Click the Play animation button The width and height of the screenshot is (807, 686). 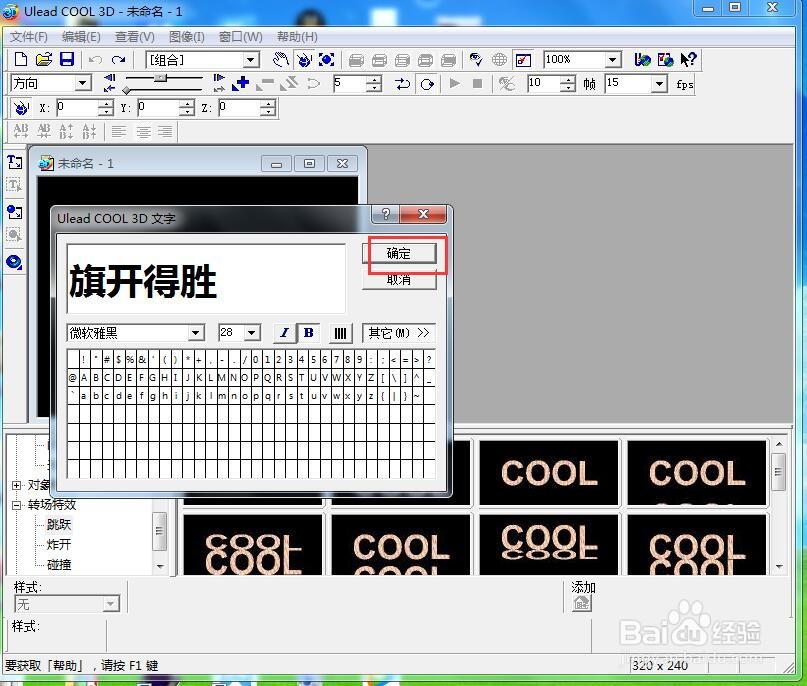(454, 83)
